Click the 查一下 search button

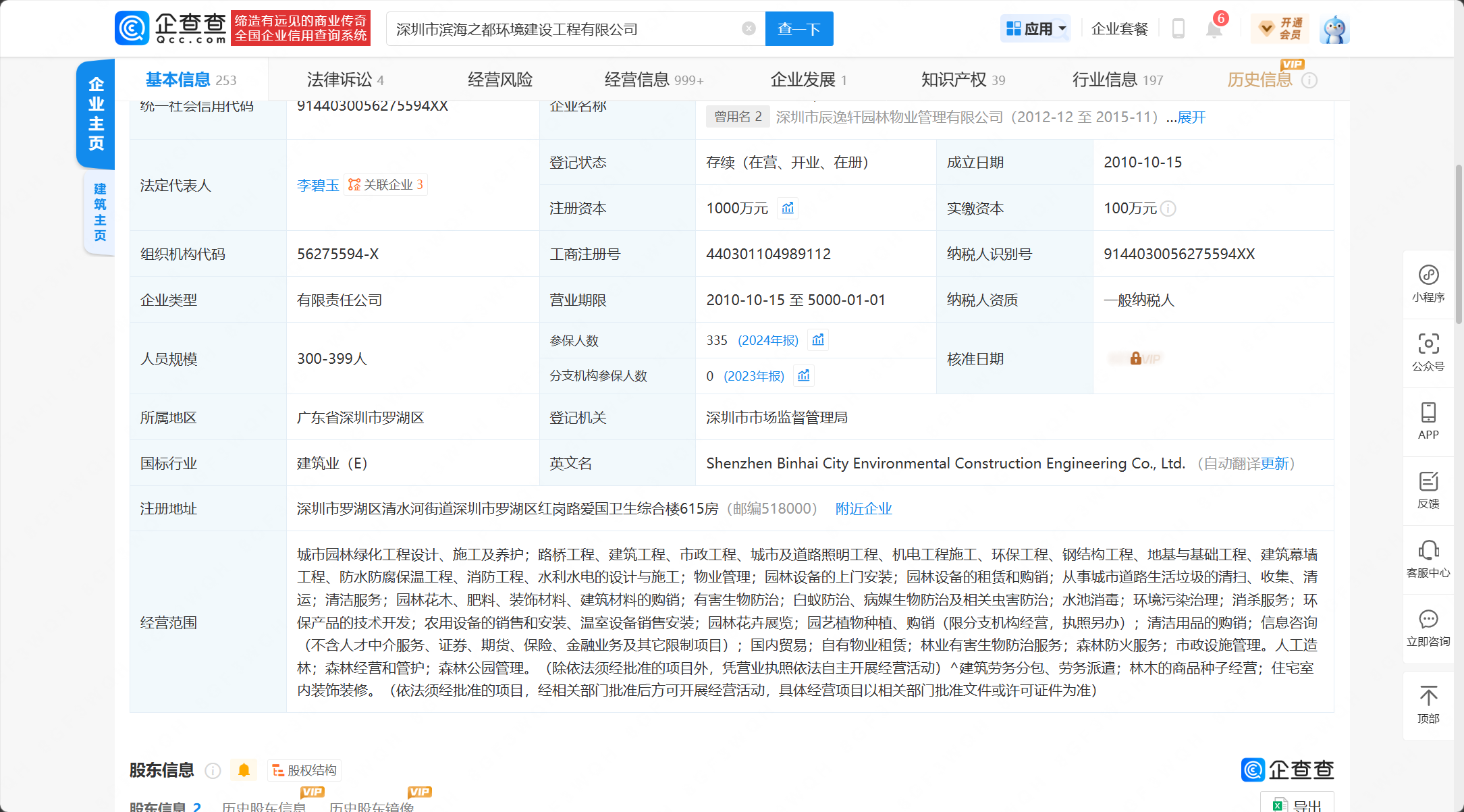[799, 29]
